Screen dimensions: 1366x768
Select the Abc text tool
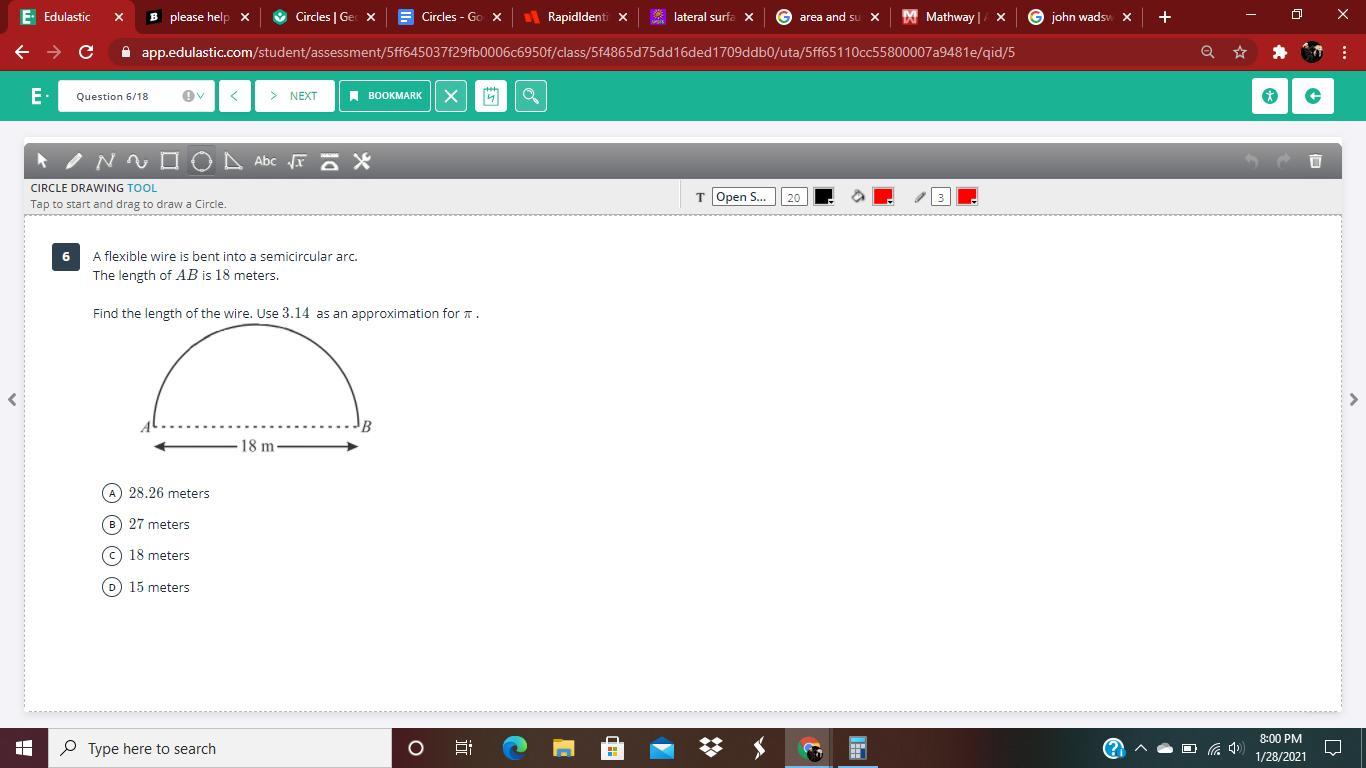265,161
